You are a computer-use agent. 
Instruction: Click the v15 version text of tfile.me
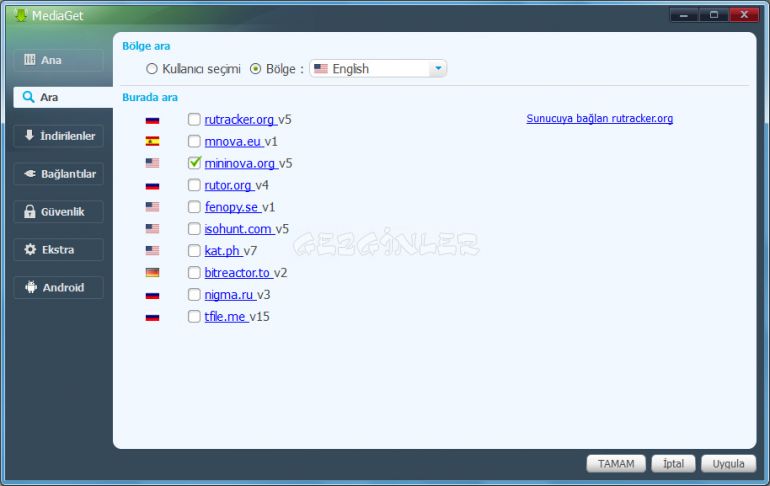[259, 317]
